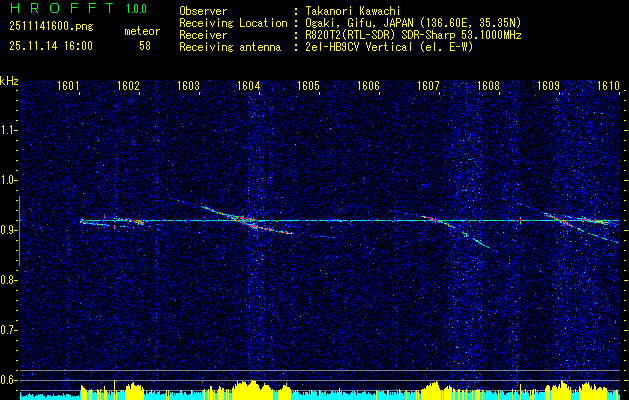The image size is (629, 400).
Task: Click the kHz axis unit label
Action: (x=9, y=81)
